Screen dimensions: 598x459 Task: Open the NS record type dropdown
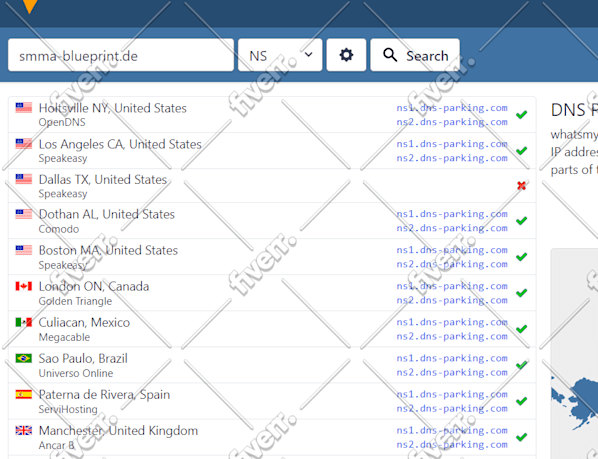280,55
